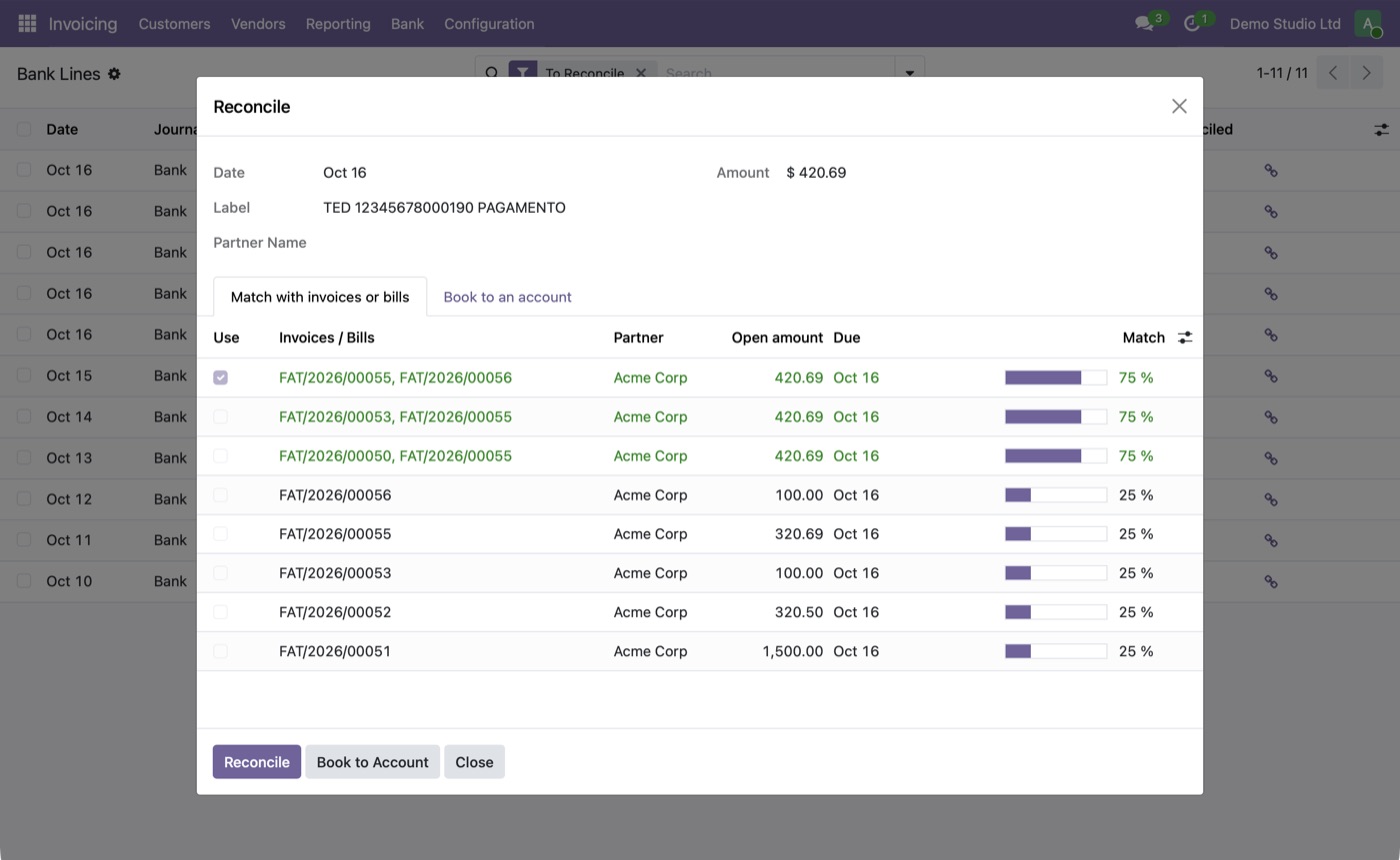The width and height of the screenshot is (1400, 860).
Task: Click reconcile link icon in Oct 10 row
Action: (x=1271, y=581)
